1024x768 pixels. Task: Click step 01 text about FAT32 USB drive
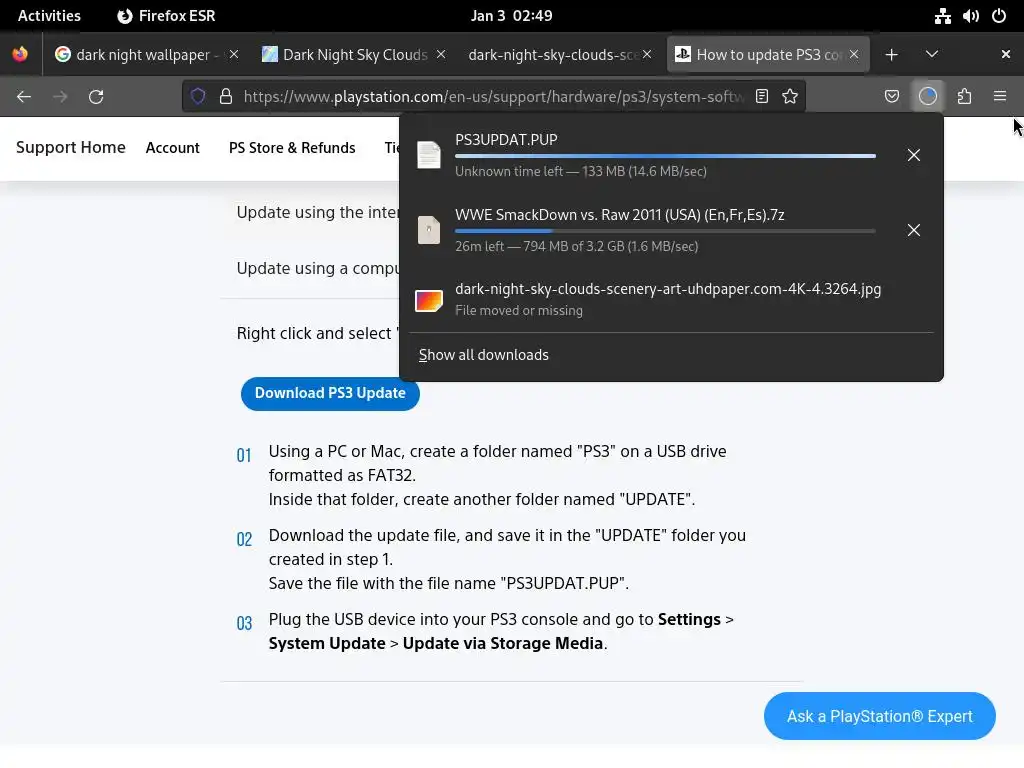tap(498, 475)
